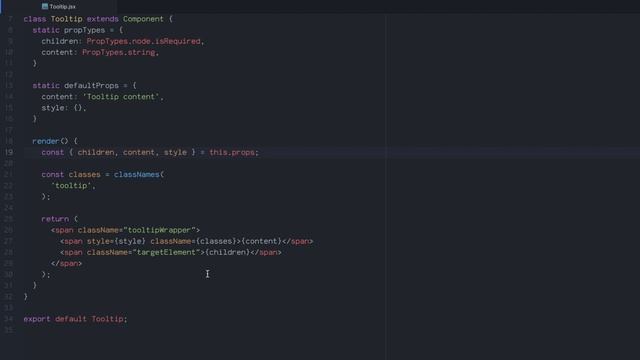
Task: Click line number 19 in the gutter
Action: pos(9,152)
